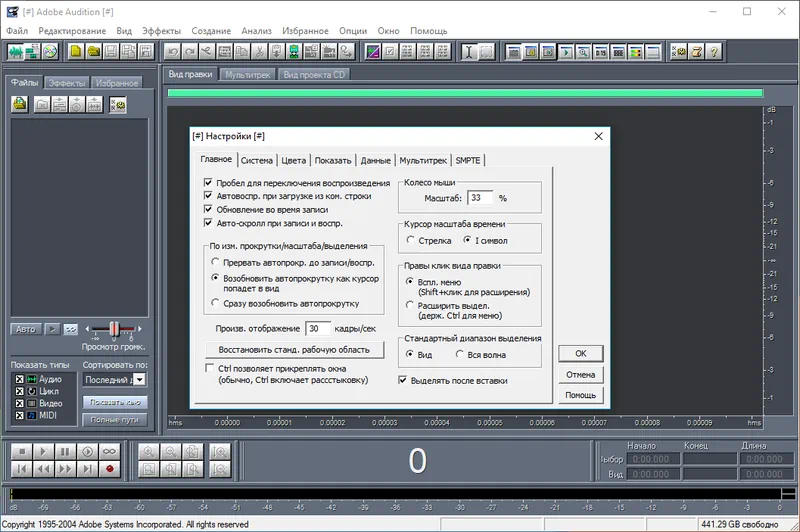
Task: Open the 'SMPTE' settings tab
Action: [468, 160]
